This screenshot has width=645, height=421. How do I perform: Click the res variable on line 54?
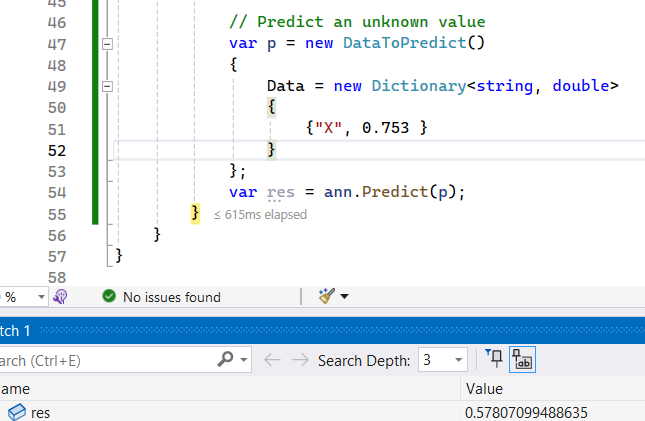(281, 192)
